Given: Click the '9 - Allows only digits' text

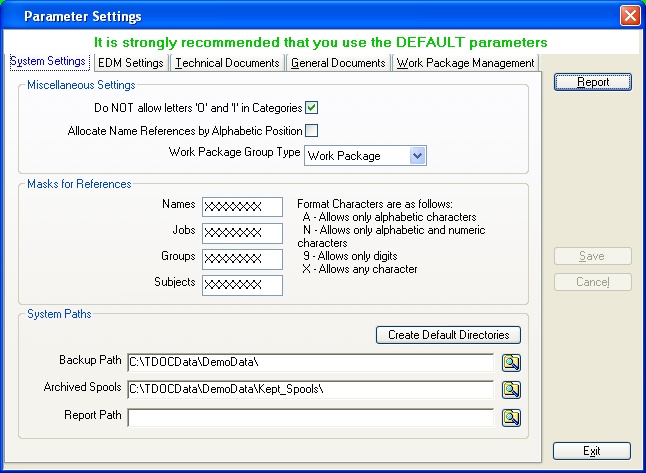Looking at the screenshot, I should [x=350, y=256].
